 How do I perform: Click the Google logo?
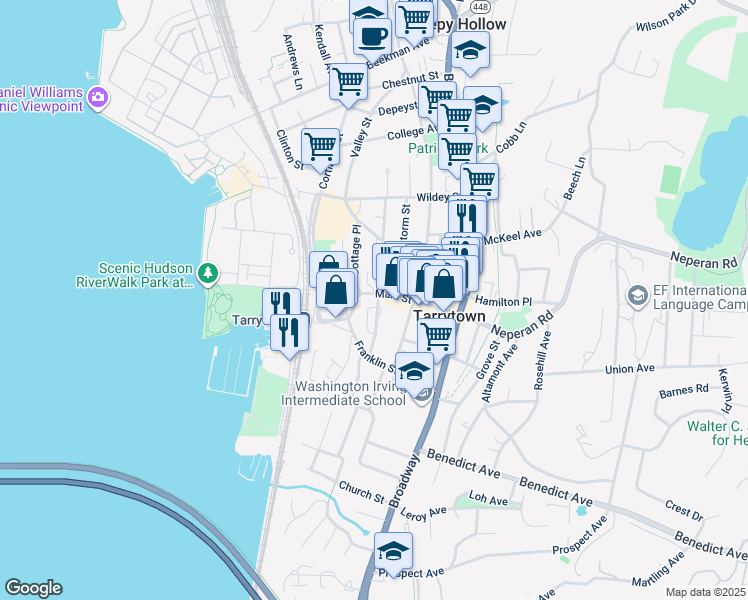[x=34, y=588]
